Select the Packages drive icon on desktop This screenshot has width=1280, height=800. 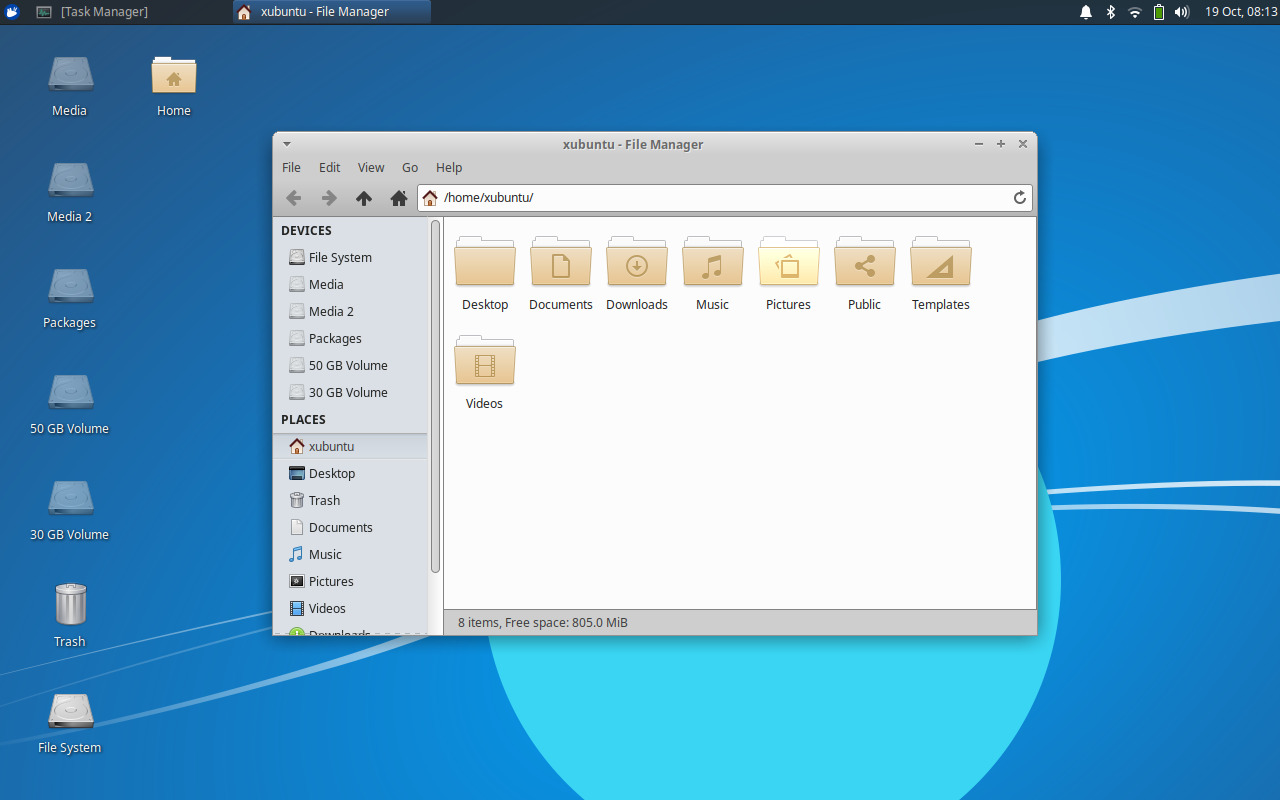(70, 287)
